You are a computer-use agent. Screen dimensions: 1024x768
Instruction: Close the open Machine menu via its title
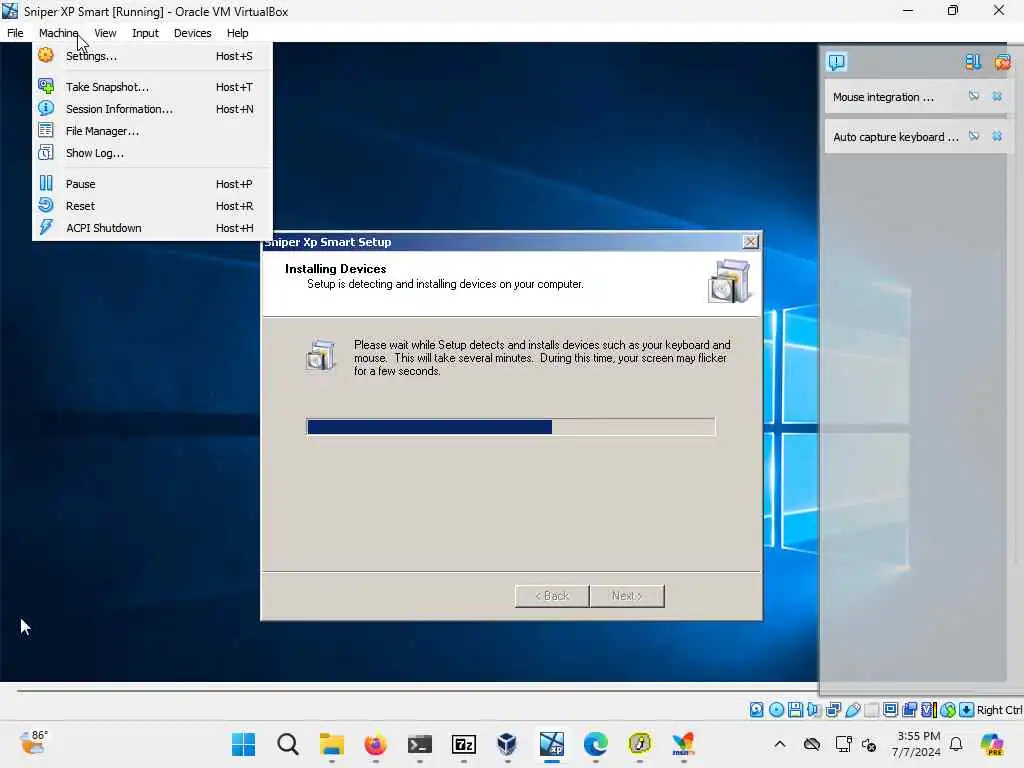[x=58, y=33]
